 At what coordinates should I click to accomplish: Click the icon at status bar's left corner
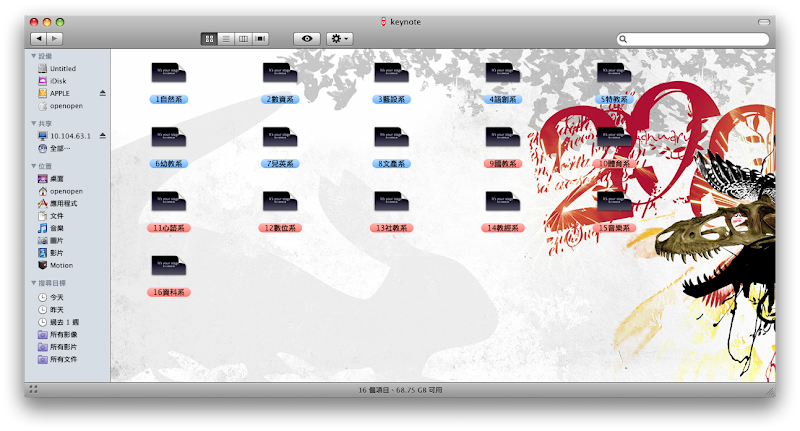coord(34,390)
